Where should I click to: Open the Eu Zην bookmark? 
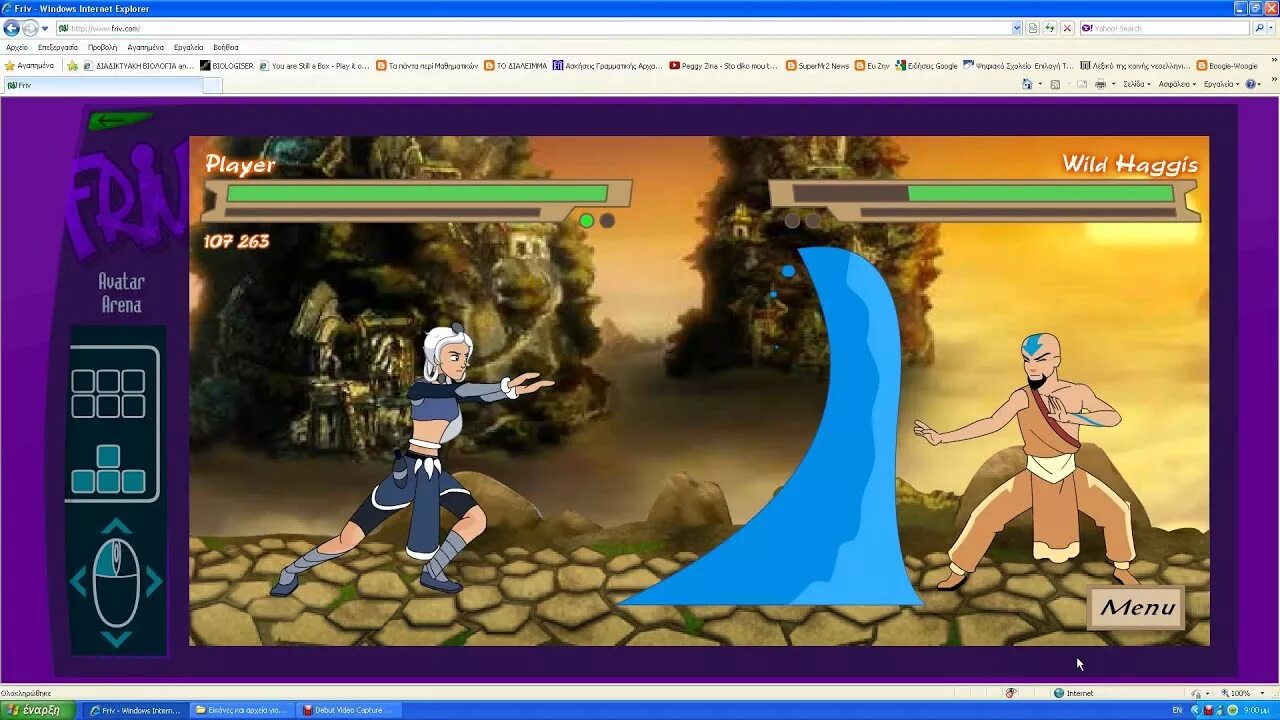[872, 66]
